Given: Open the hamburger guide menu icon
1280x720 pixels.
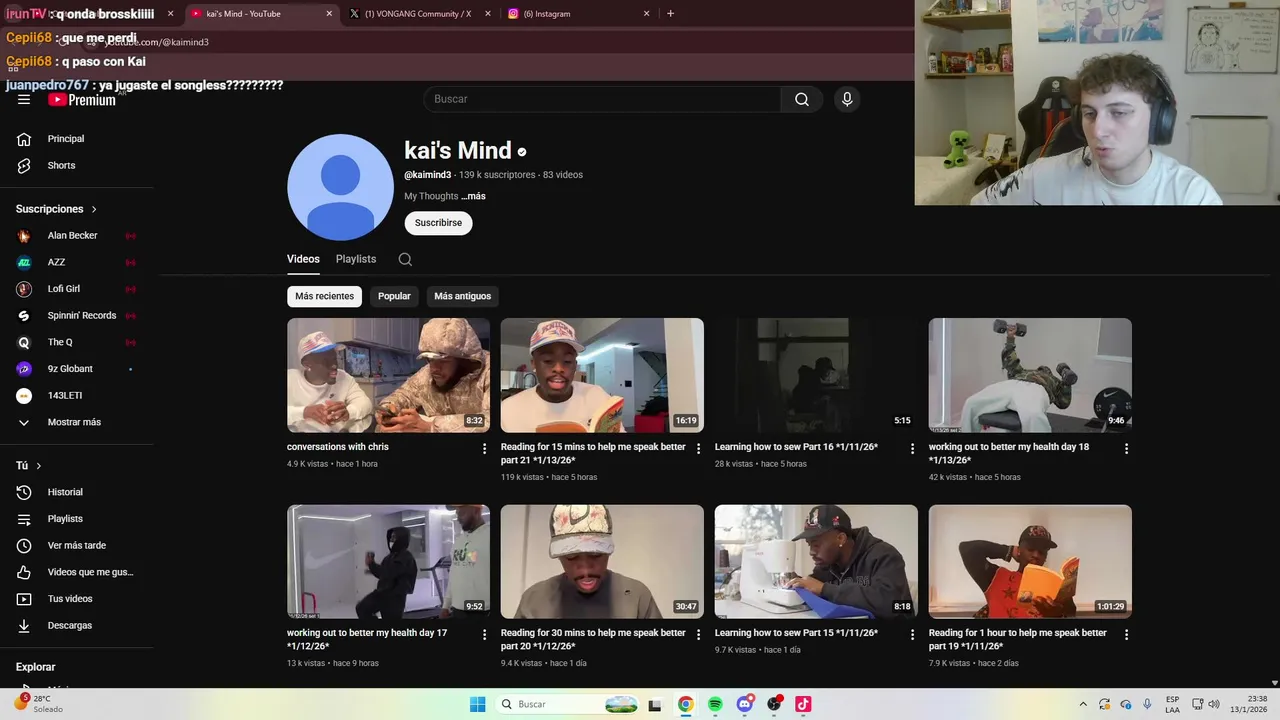Looking at the screenshot, I should coord(24,99).
